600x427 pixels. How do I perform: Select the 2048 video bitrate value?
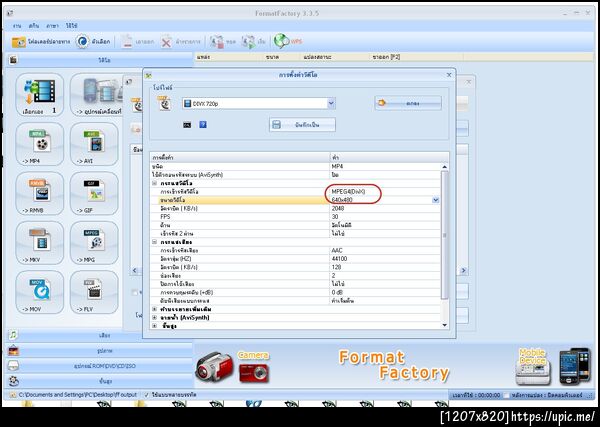(338, 209)
